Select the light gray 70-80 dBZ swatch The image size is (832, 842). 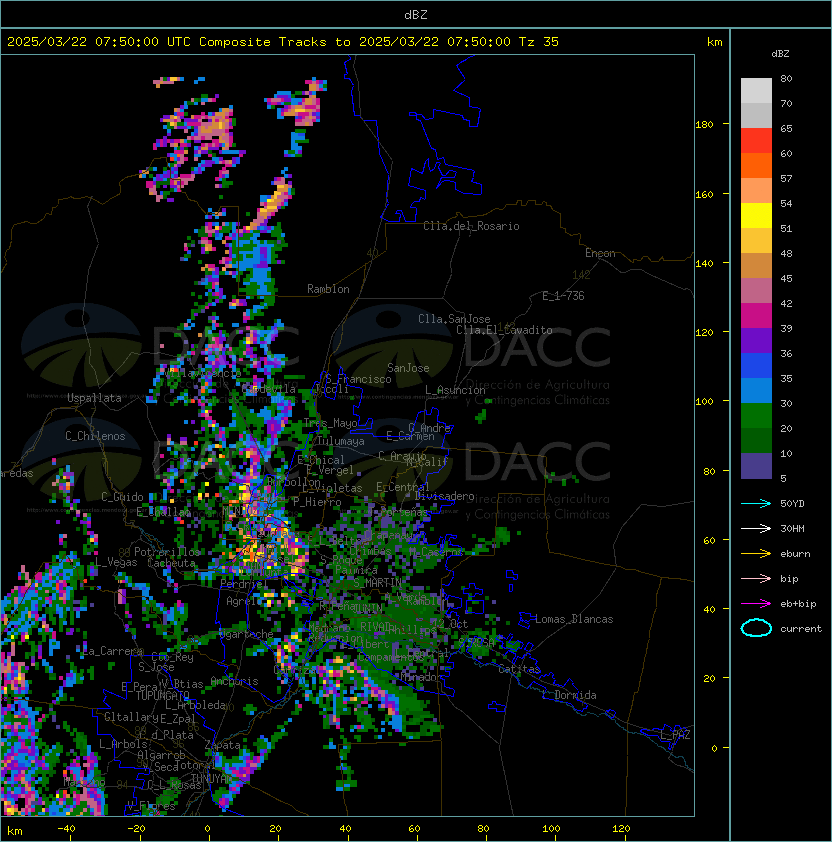click(756, 91)
